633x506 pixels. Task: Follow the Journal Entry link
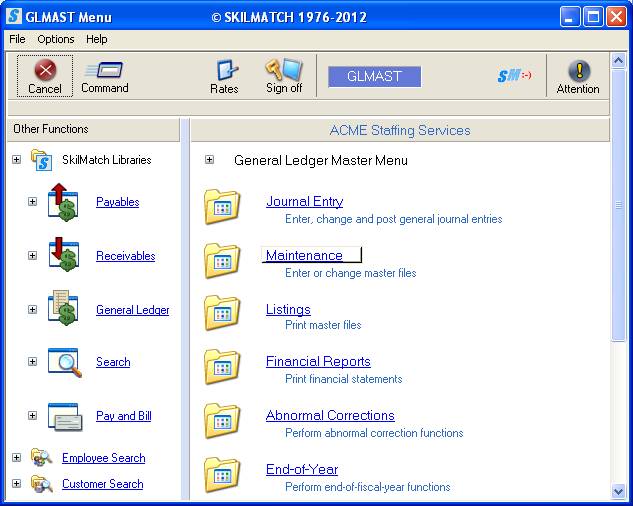point(304,201)
